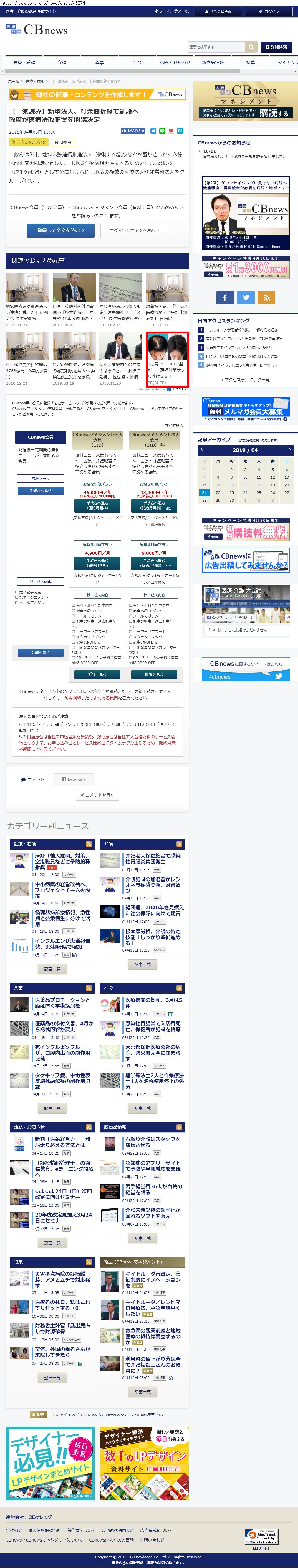Open CBnews Twitter via sidebar bird icon

pos(245,297)
